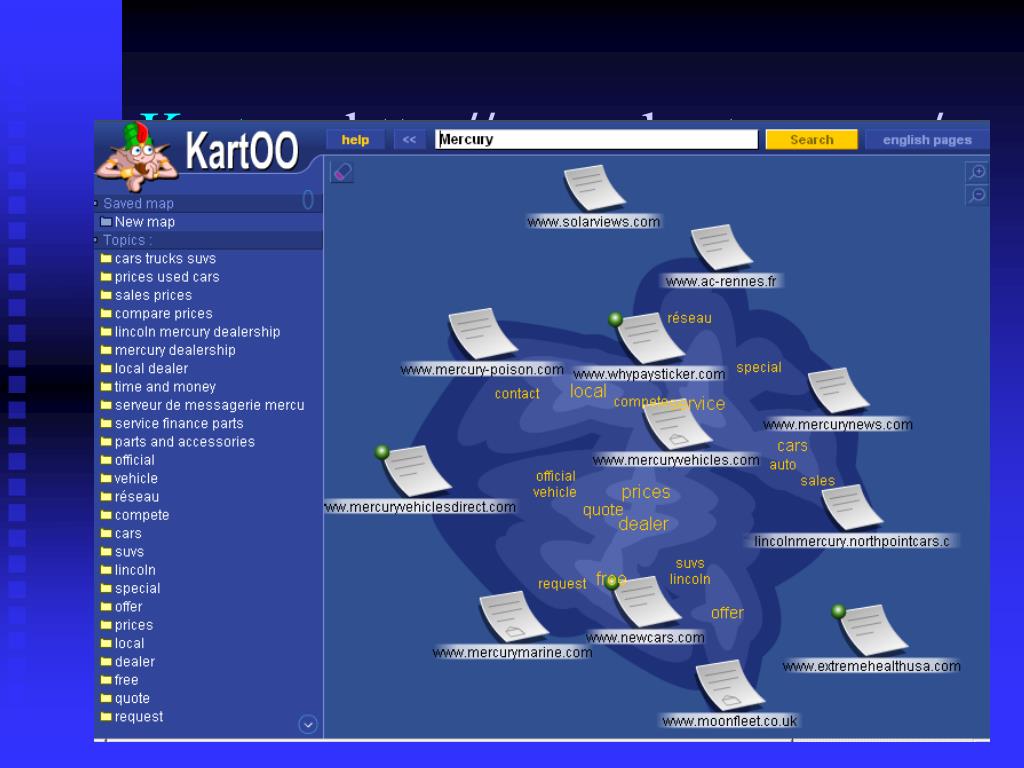This screenshot has height=768, width=1024.
Task: Open the www.ac-rennes.fr document icon
Action: [x=721, y=248]
